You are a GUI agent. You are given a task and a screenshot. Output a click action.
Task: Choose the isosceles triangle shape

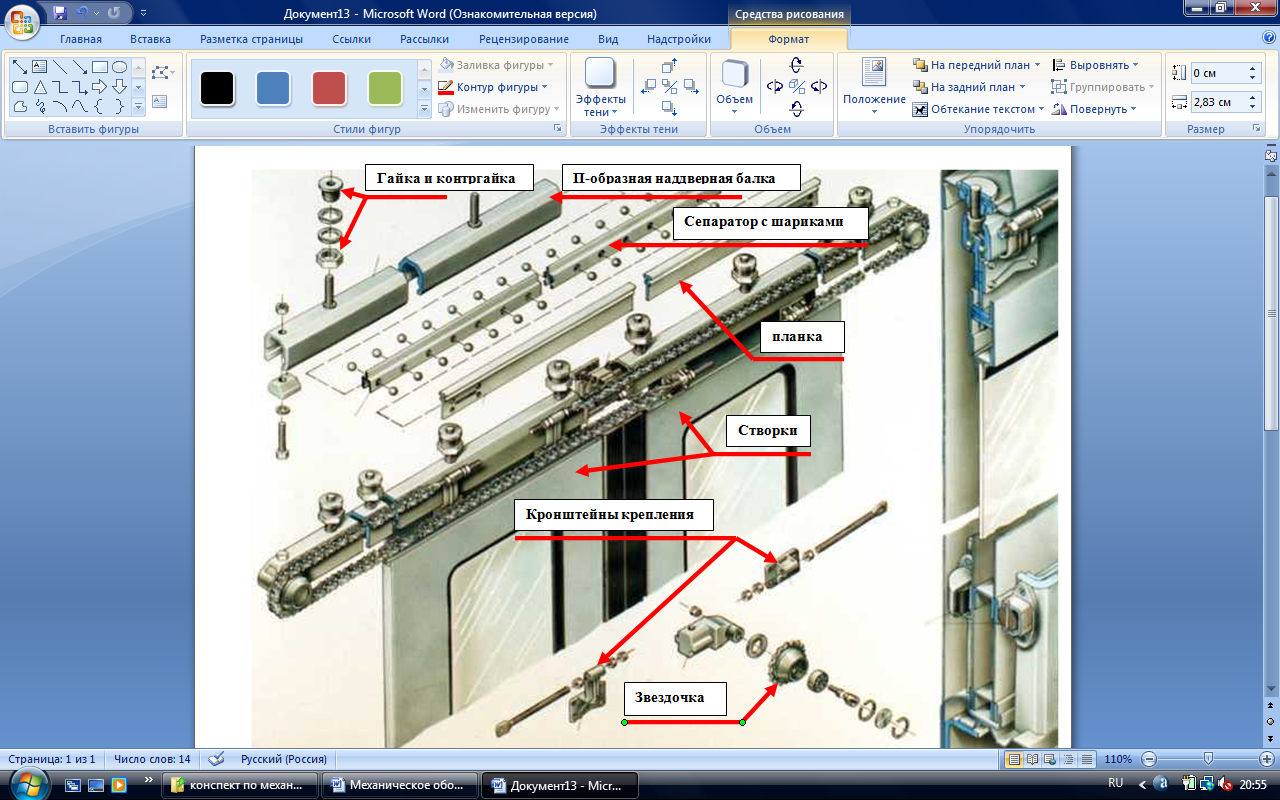pyautogui.click(x=40, y=87)
